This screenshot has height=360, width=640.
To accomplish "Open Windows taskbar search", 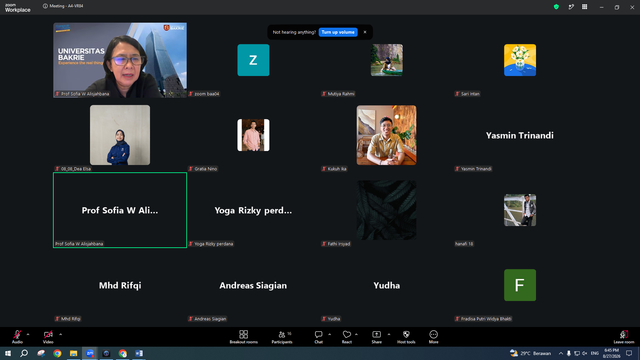I will [24, 353].
